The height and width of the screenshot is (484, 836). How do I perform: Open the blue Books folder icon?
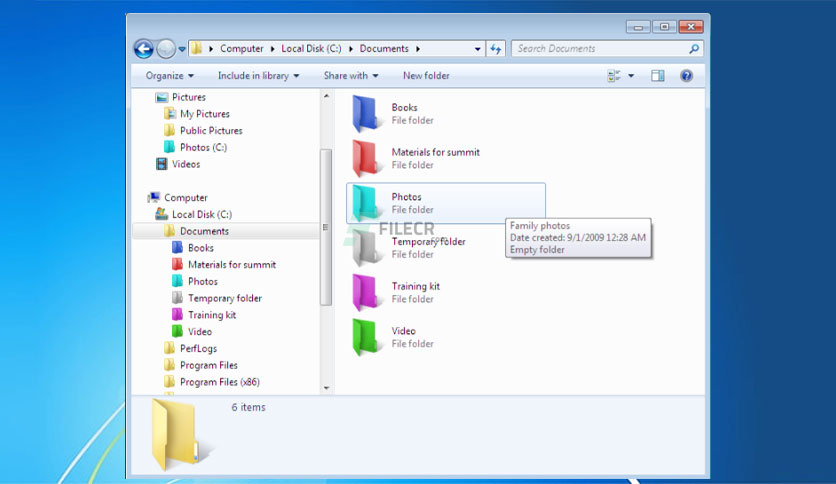tap(367, 114)
